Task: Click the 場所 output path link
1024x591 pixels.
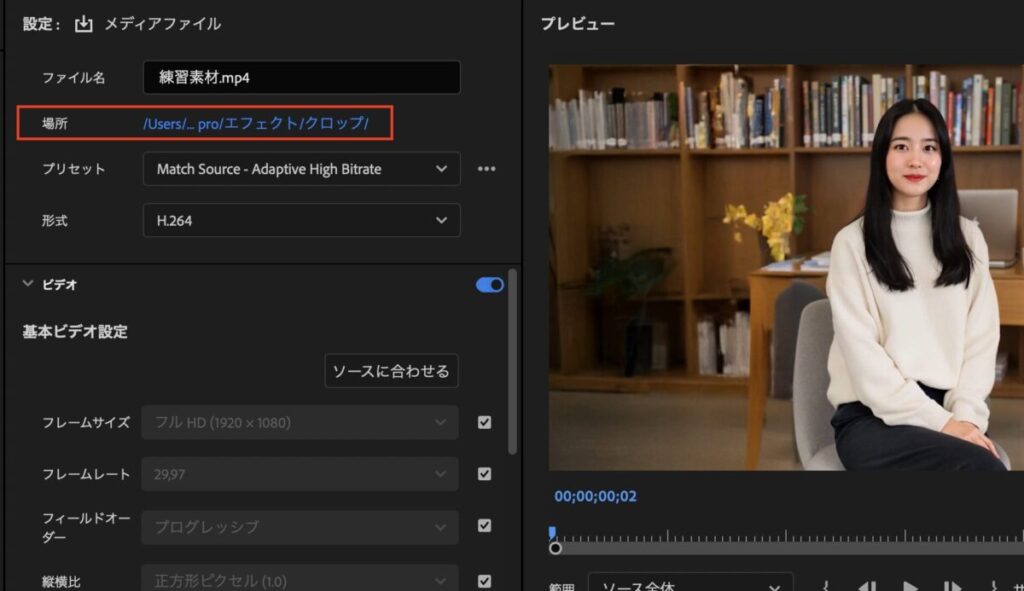Action: [256, 124]
